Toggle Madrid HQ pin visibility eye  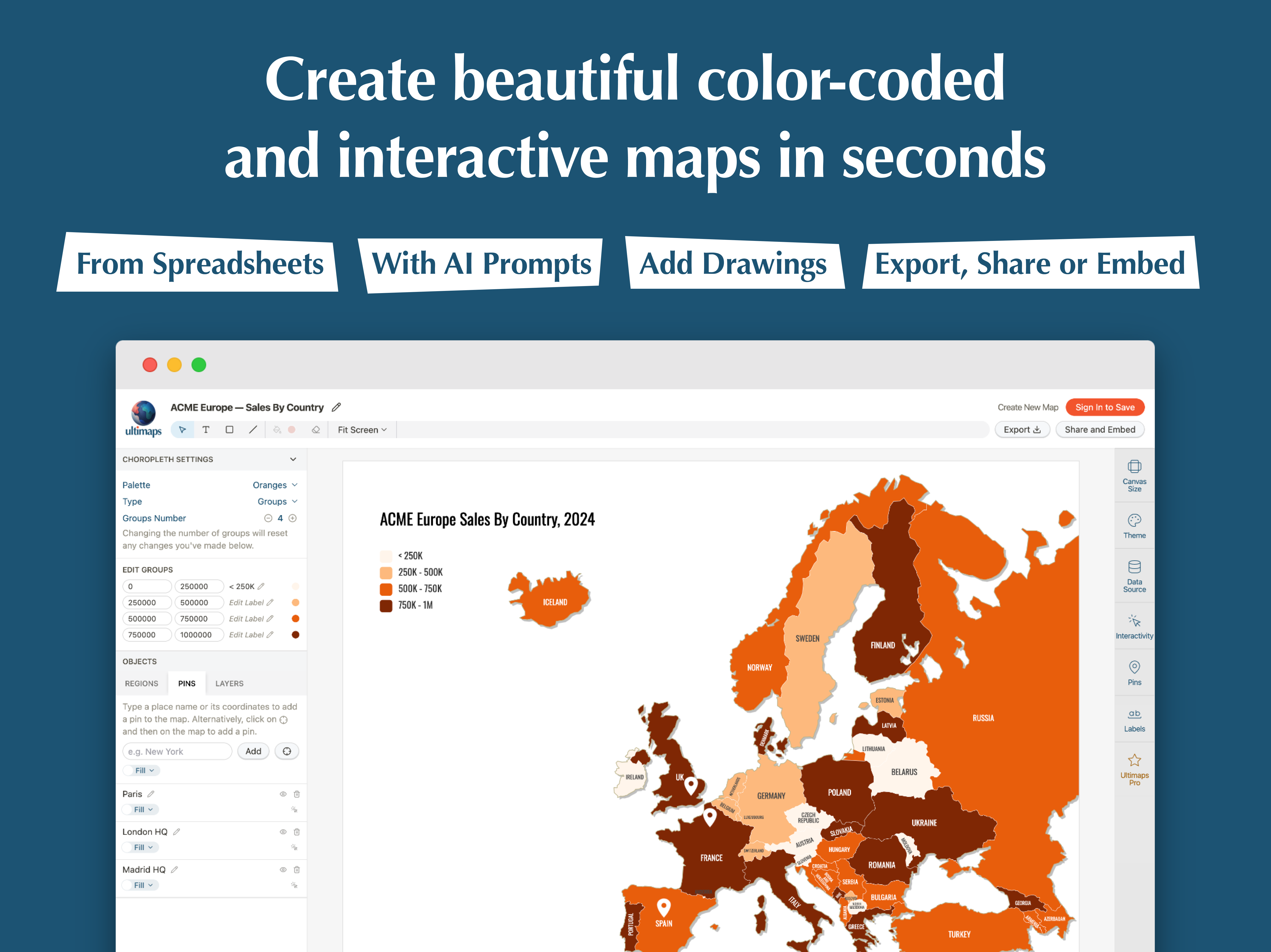[283, 870]
